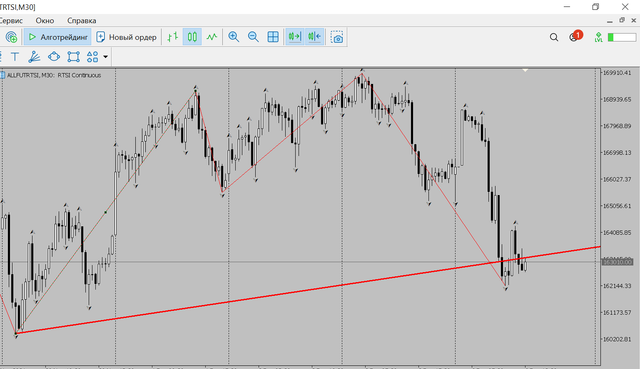The height and width of the screenshot is (369, 640).
Task: Select the Text label tool
Action: click(x=15, y=57)
